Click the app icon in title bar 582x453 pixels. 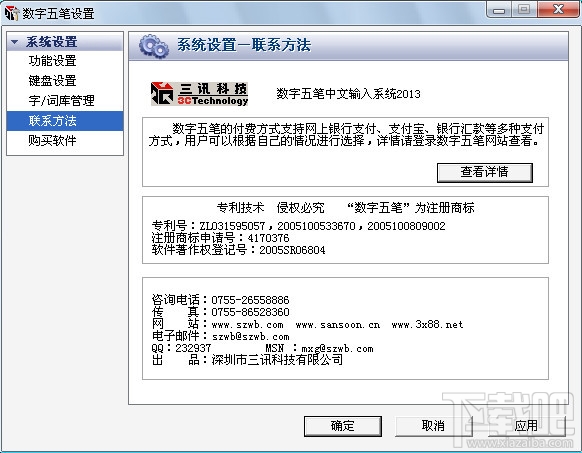(x=12, y=13)
